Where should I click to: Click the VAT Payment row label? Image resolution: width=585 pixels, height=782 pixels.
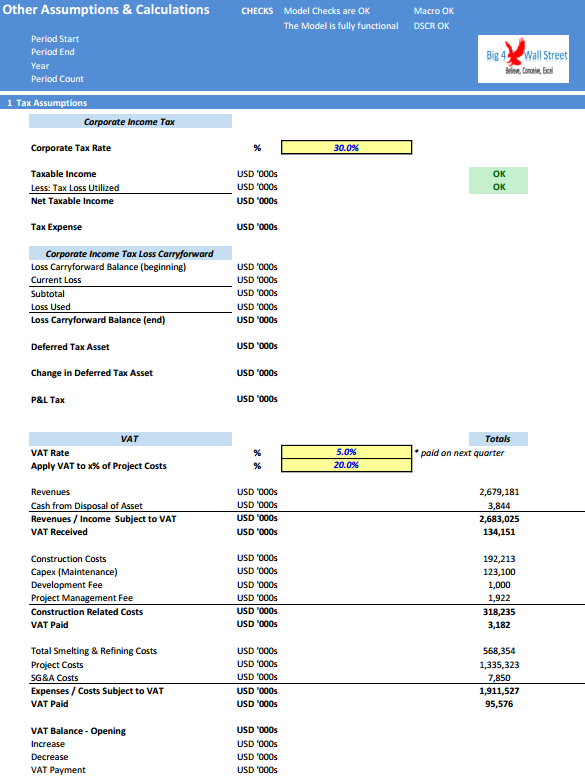[x=58, y=770]
